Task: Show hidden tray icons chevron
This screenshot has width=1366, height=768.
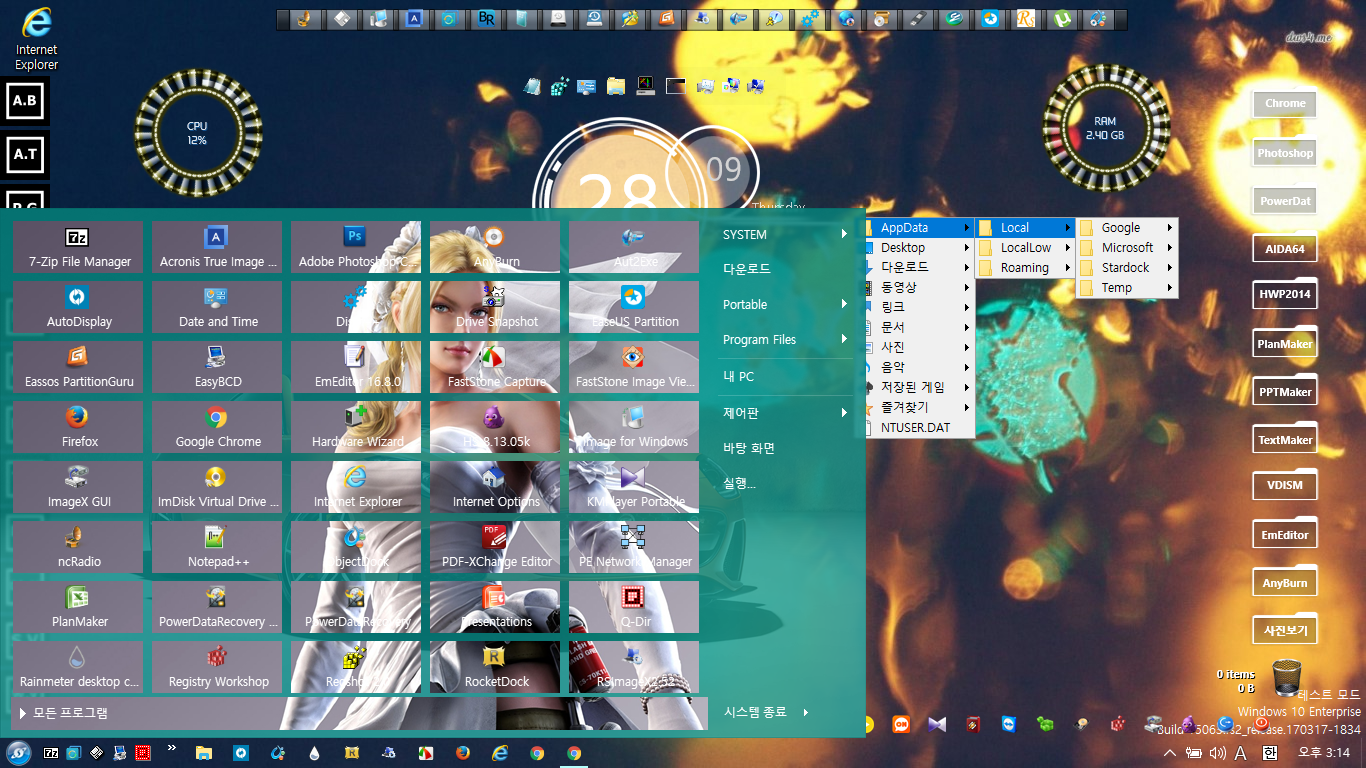Action: (1171, 753)
